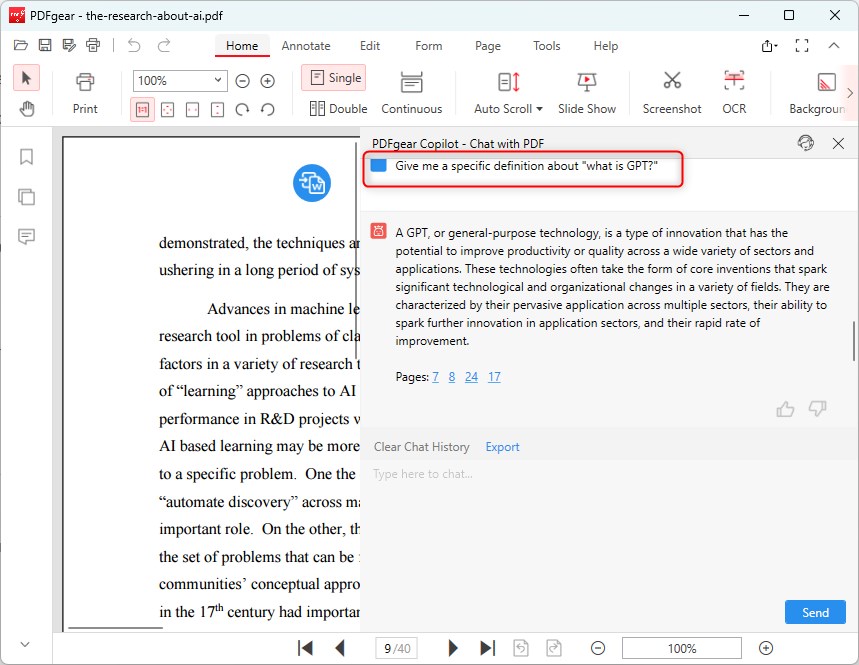The height and width of the screenshot is (665, 859).
Task: Switch to Double page view
Action: click(x=333, y=108)
